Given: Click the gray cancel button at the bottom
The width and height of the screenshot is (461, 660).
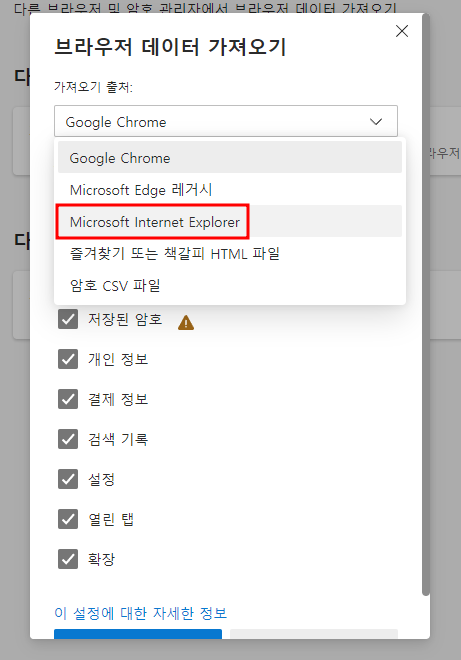Looking at the screenshot, I should coord(314,634).
